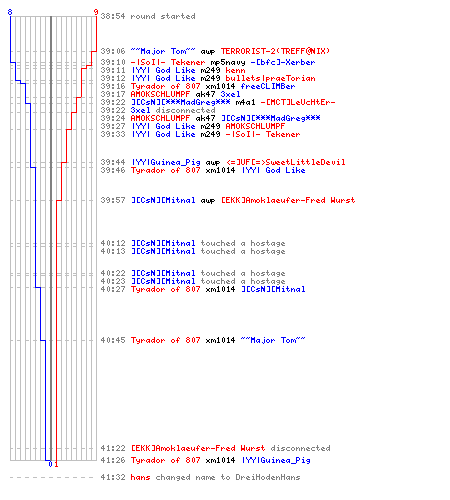Click 'hans' name in 41:32 rename entry

[x=140, y=477]
